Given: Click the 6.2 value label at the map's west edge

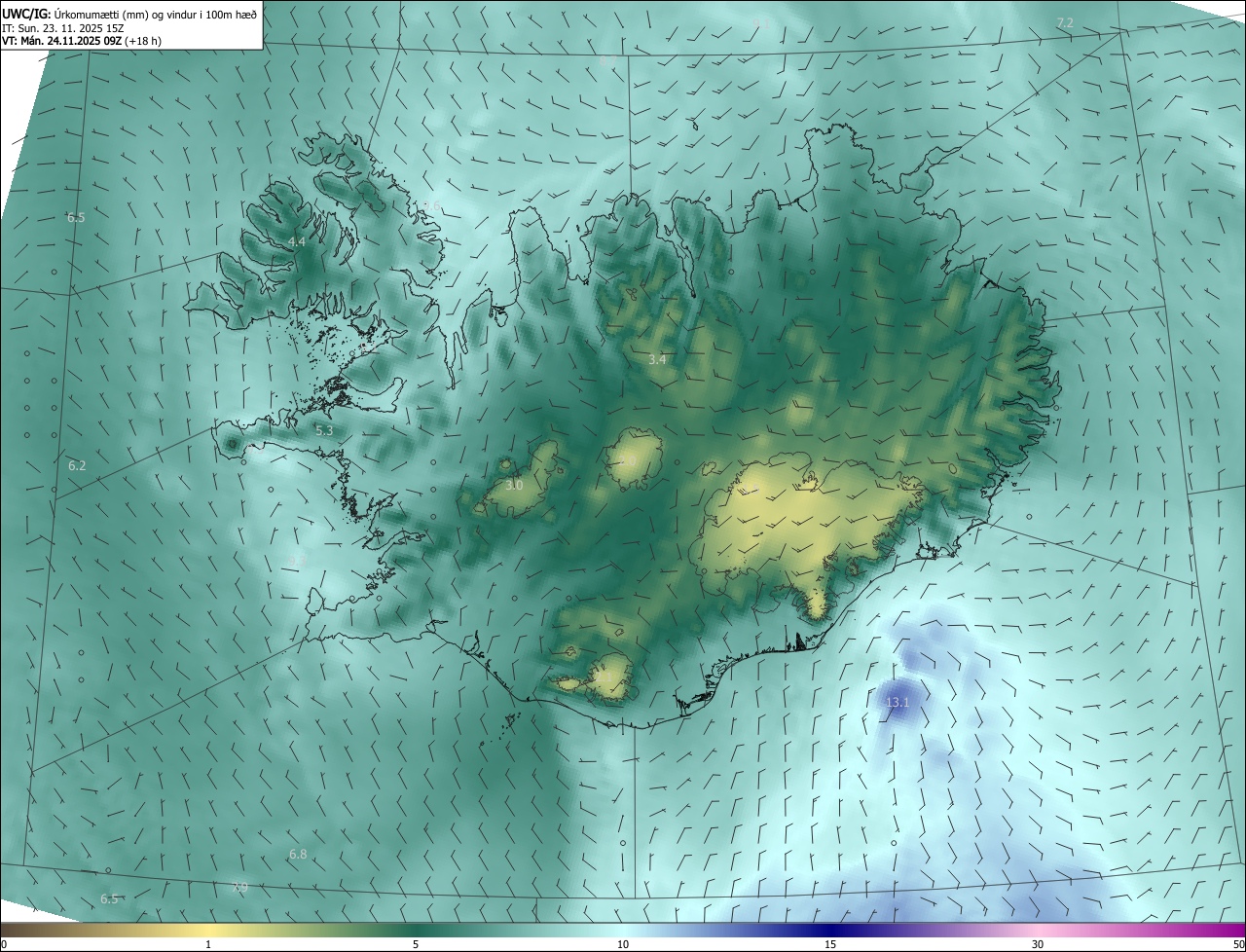Looking at the screenshot, I should pyautogui.click(x=77, y=466).
